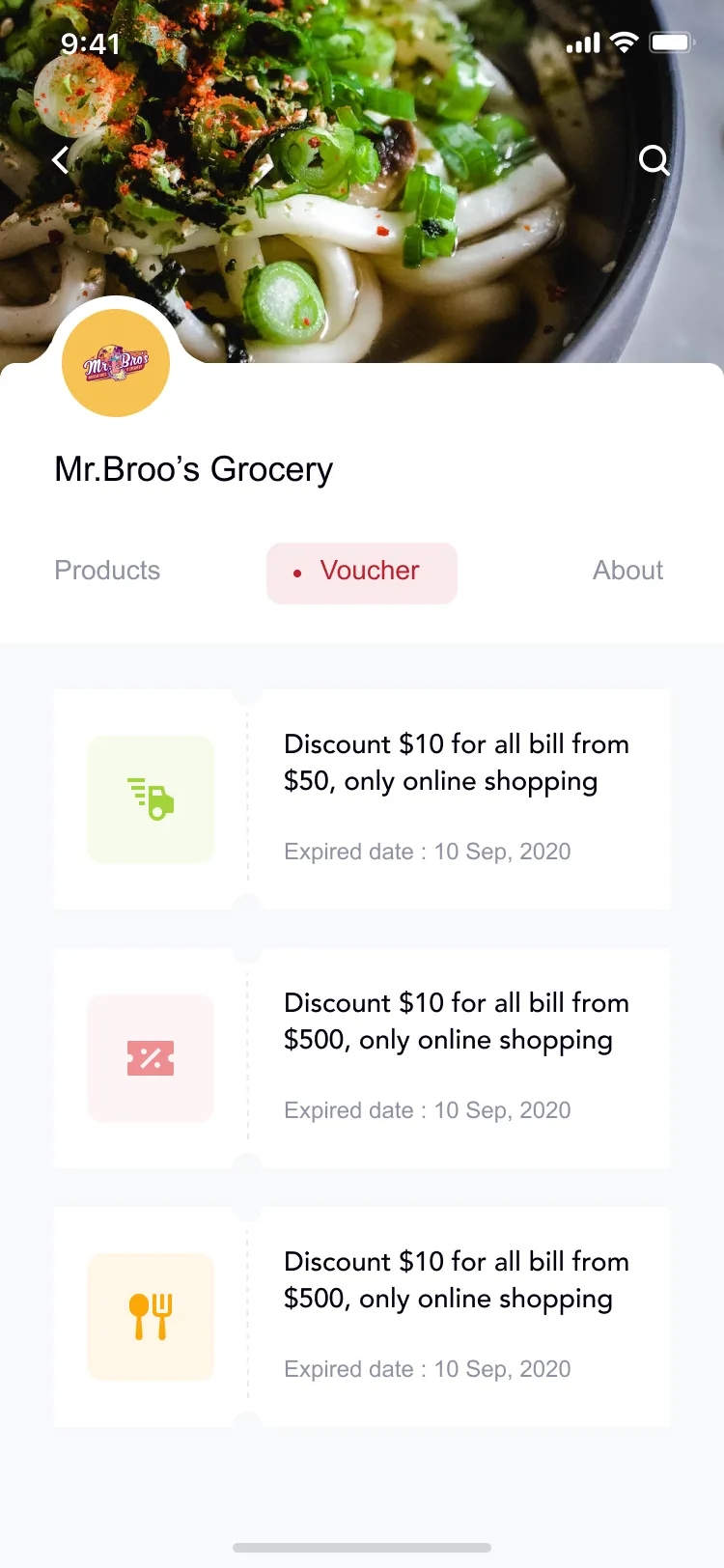724x1568 pixels.
Task: Select the Voucher tab
Action: [x=362, y=573]
